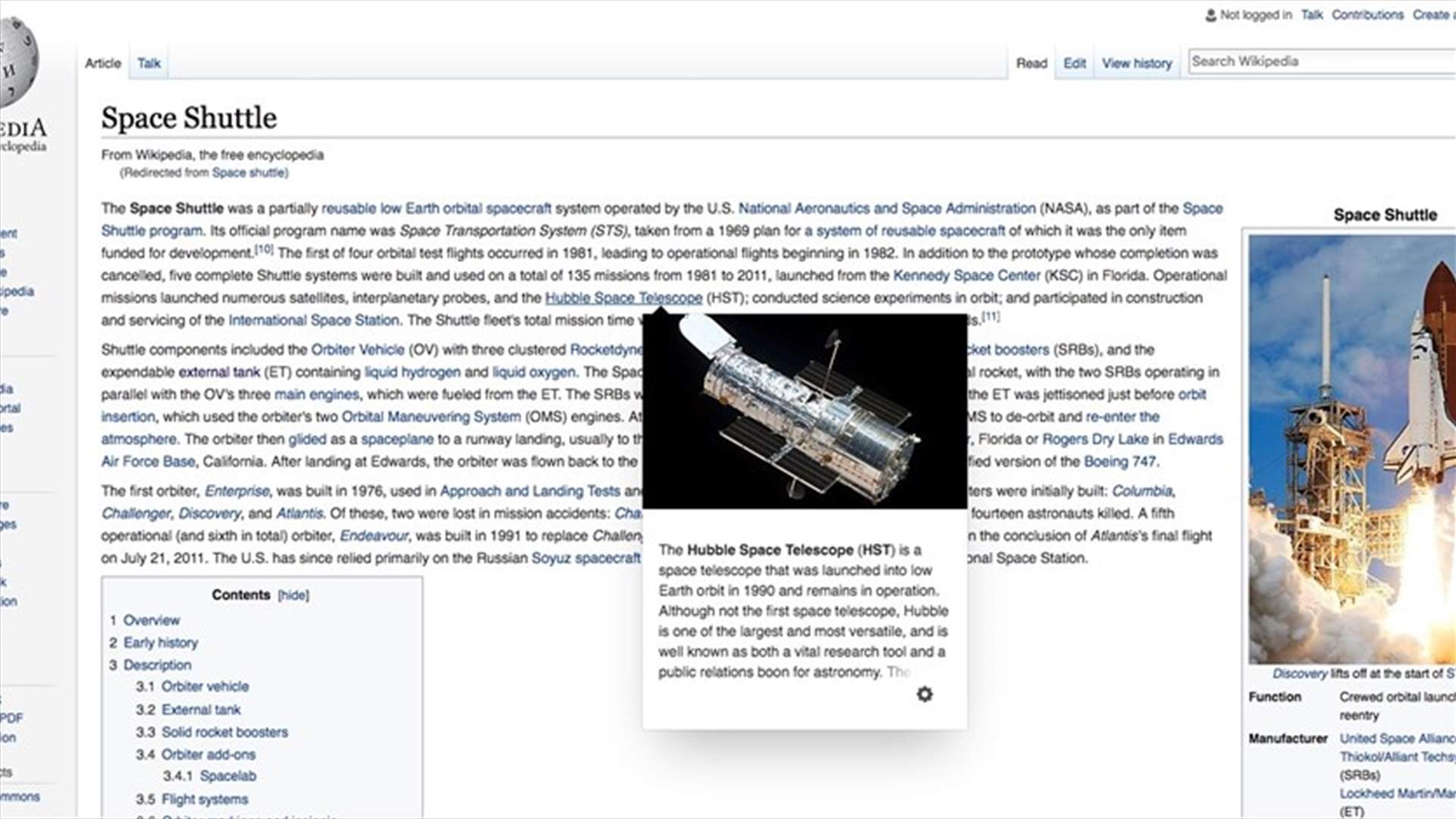Open the Talk tab next to Article

[149, 63]
